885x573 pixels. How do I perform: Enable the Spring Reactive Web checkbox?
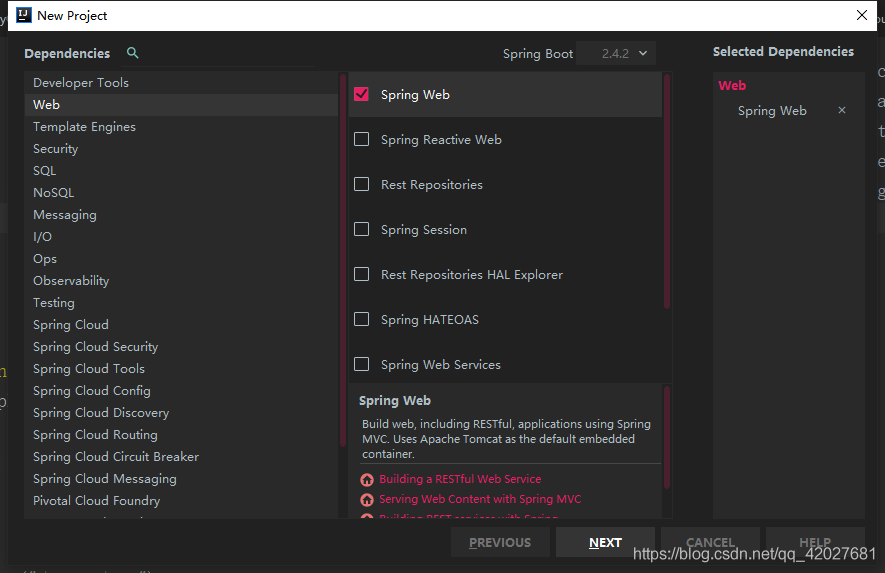point(361,139)
